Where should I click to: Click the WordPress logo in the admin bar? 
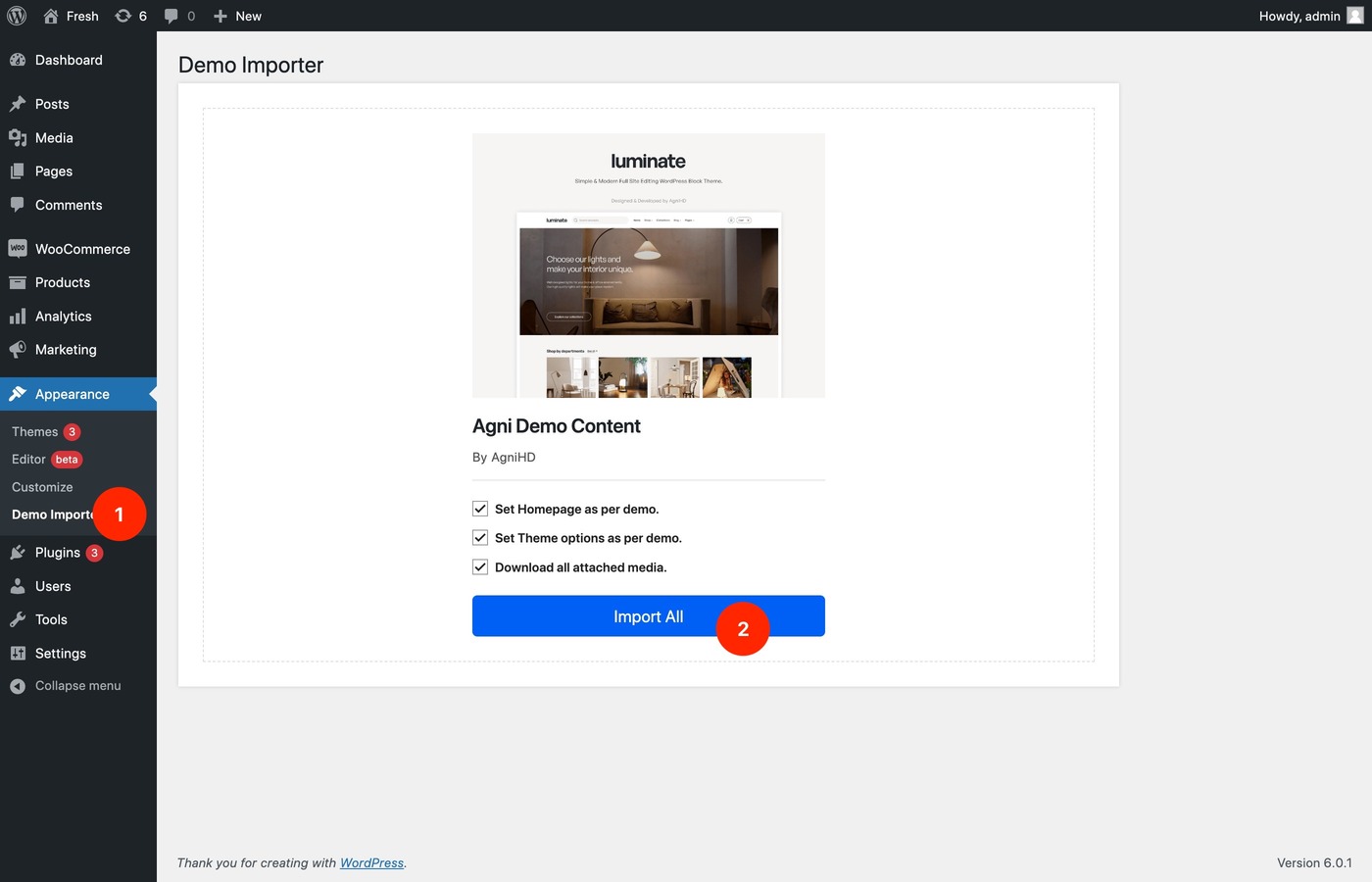tap(16, 16)
